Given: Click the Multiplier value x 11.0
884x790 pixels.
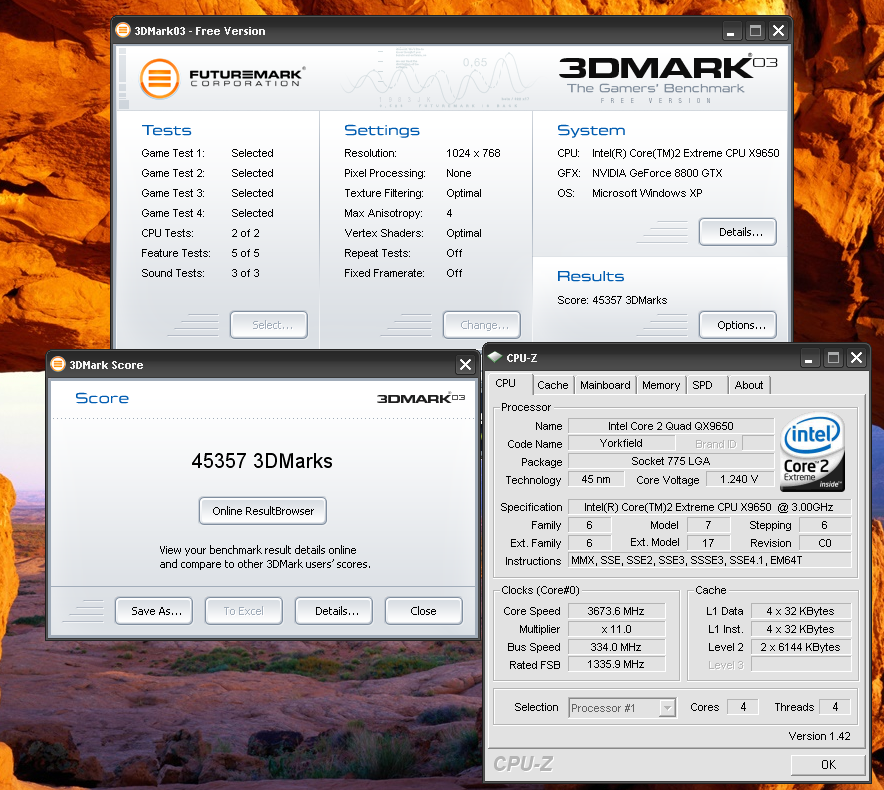Looking at the screenshot, I should 616,629.
